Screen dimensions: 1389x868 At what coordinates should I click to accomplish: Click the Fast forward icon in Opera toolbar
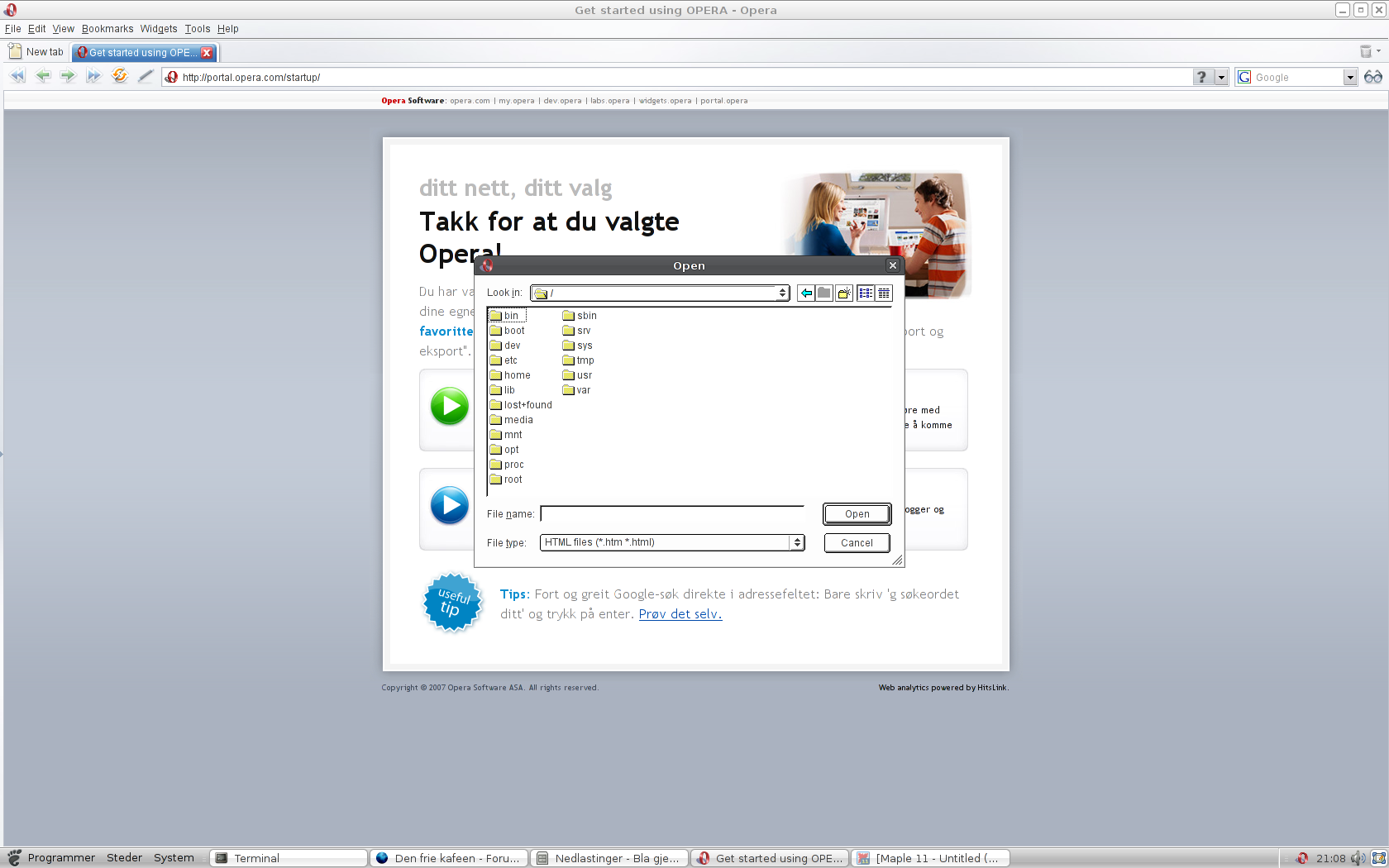pos(93,76)
